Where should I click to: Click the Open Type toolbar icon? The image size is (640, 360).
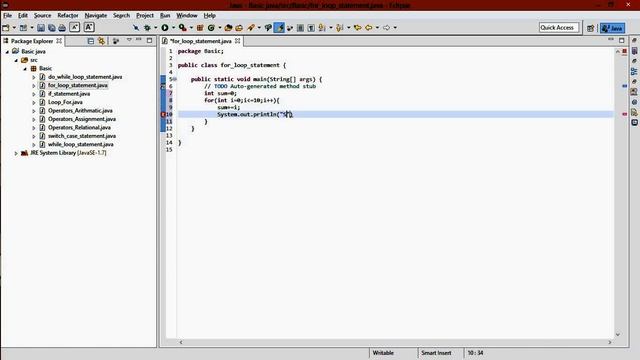(x=229, y=28)
